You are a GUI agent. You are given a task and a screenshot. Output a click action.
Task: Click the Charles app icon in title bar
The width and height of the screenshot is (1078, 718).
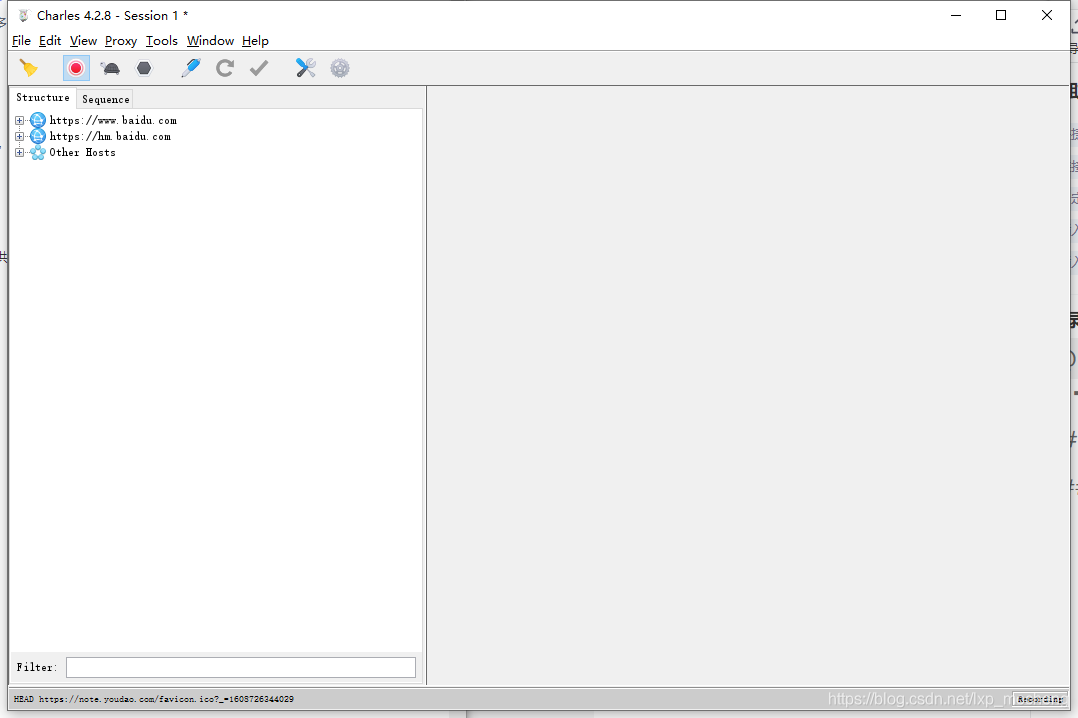[x=23, y=15]
